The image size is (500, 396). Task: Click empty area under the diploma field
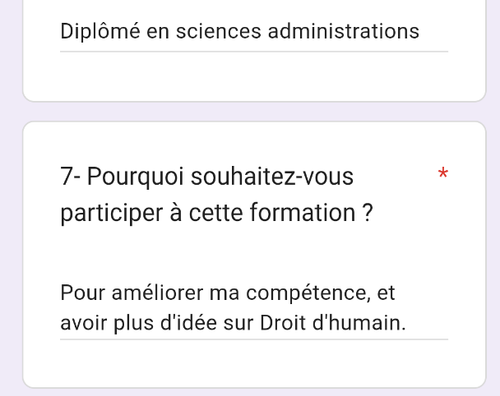pos(254,76)
